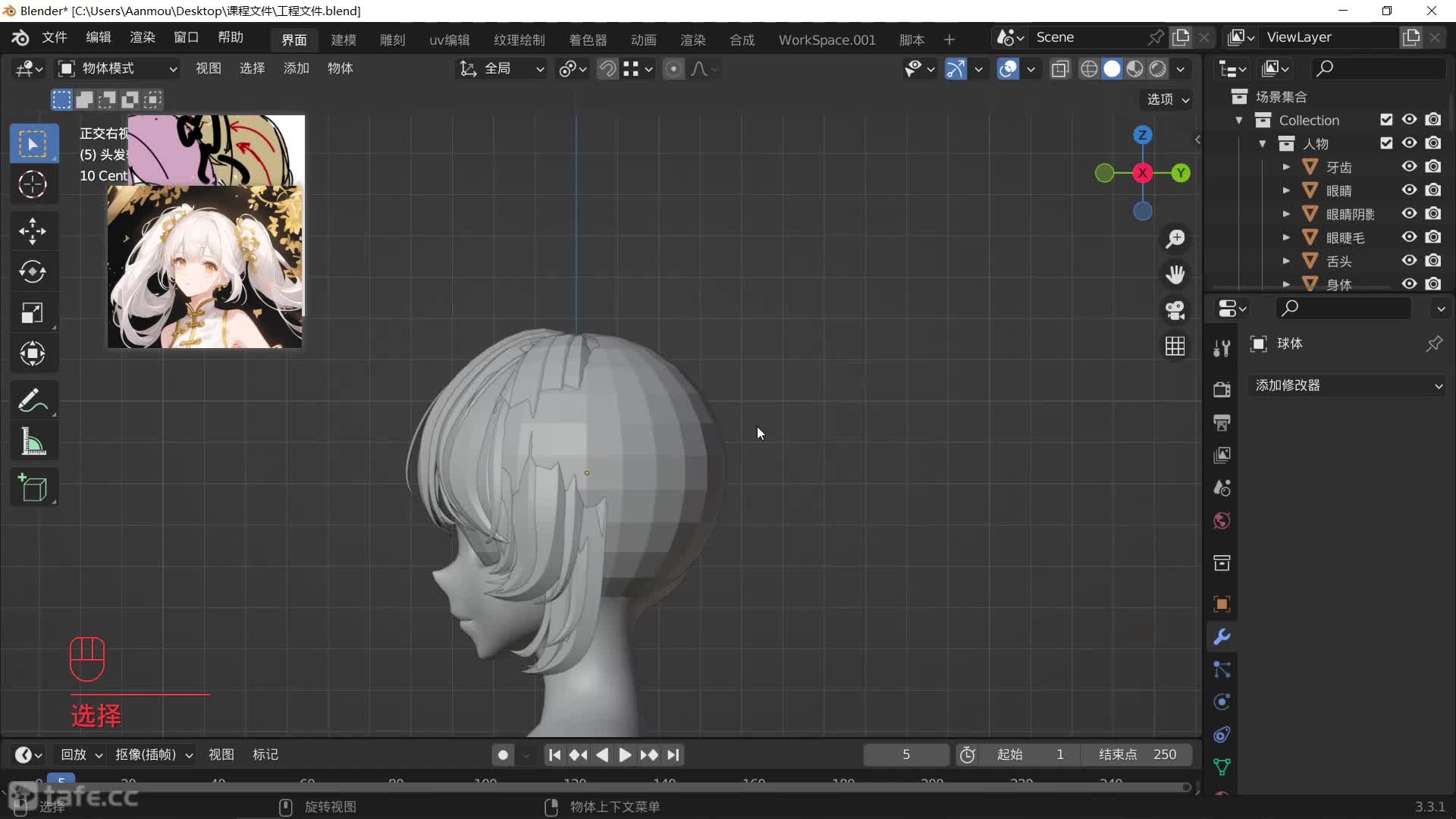The height and width of the screenshot is (819, 1456).
Task: Open the 抠像(插帧) keying dropdown
Action: click(x=154, y=755)
